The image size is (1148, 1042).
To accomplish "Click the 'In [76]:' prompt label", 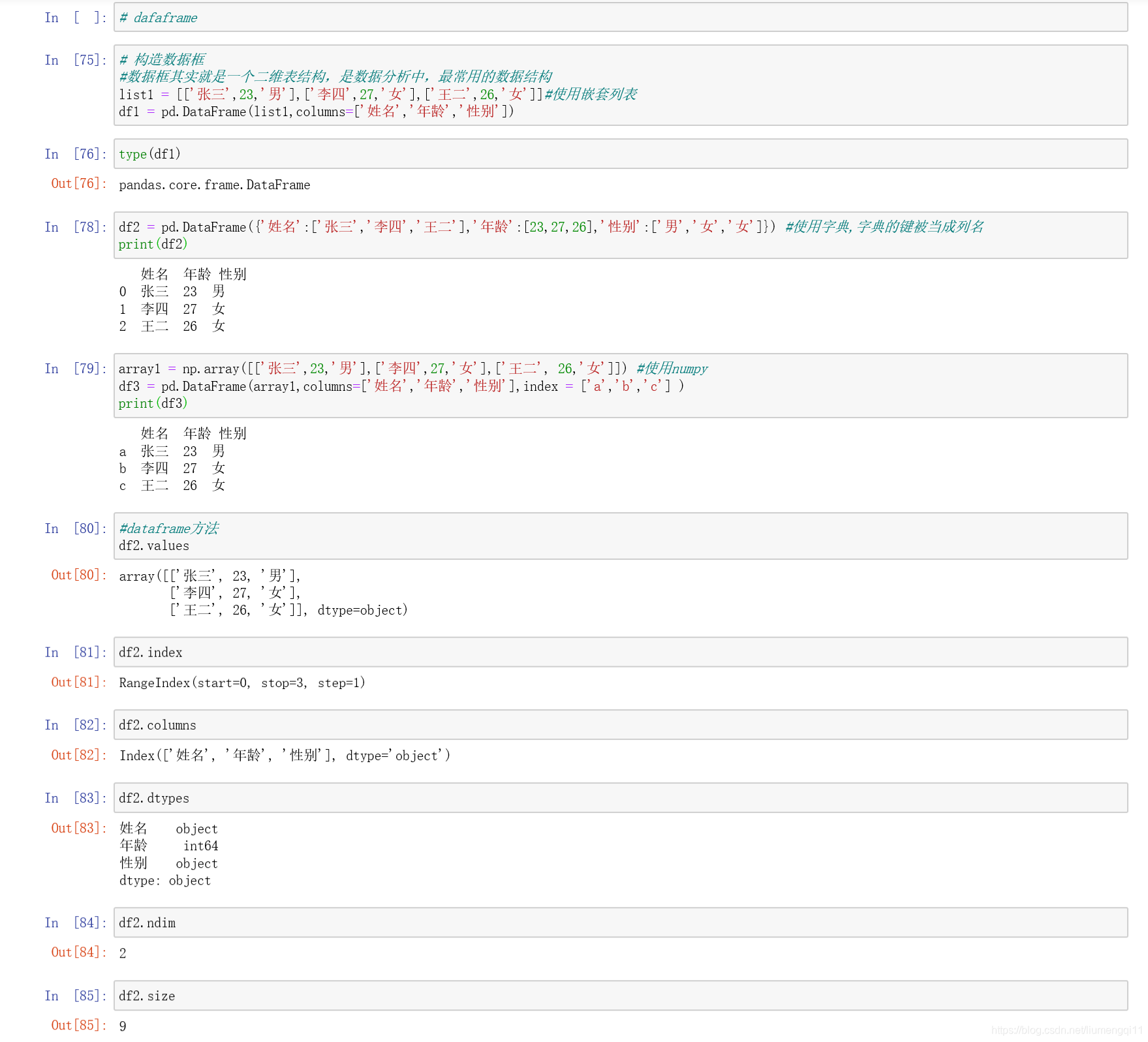I will click(76, 154).
